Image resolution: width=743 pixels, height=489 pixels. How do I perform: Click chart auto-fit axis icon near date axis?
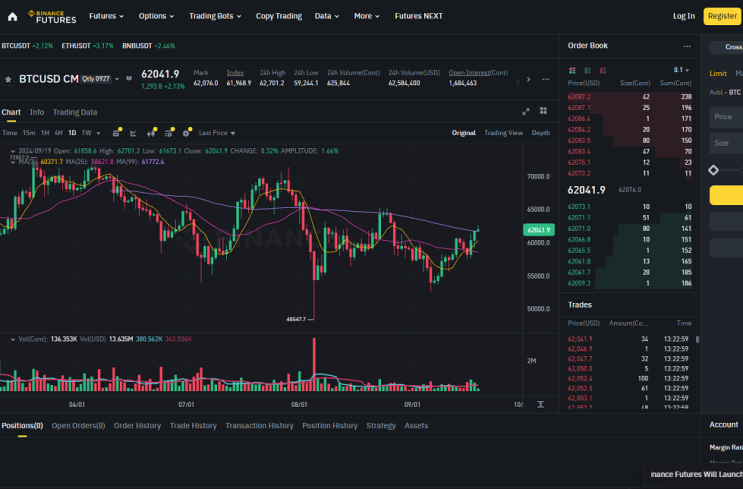541,404
